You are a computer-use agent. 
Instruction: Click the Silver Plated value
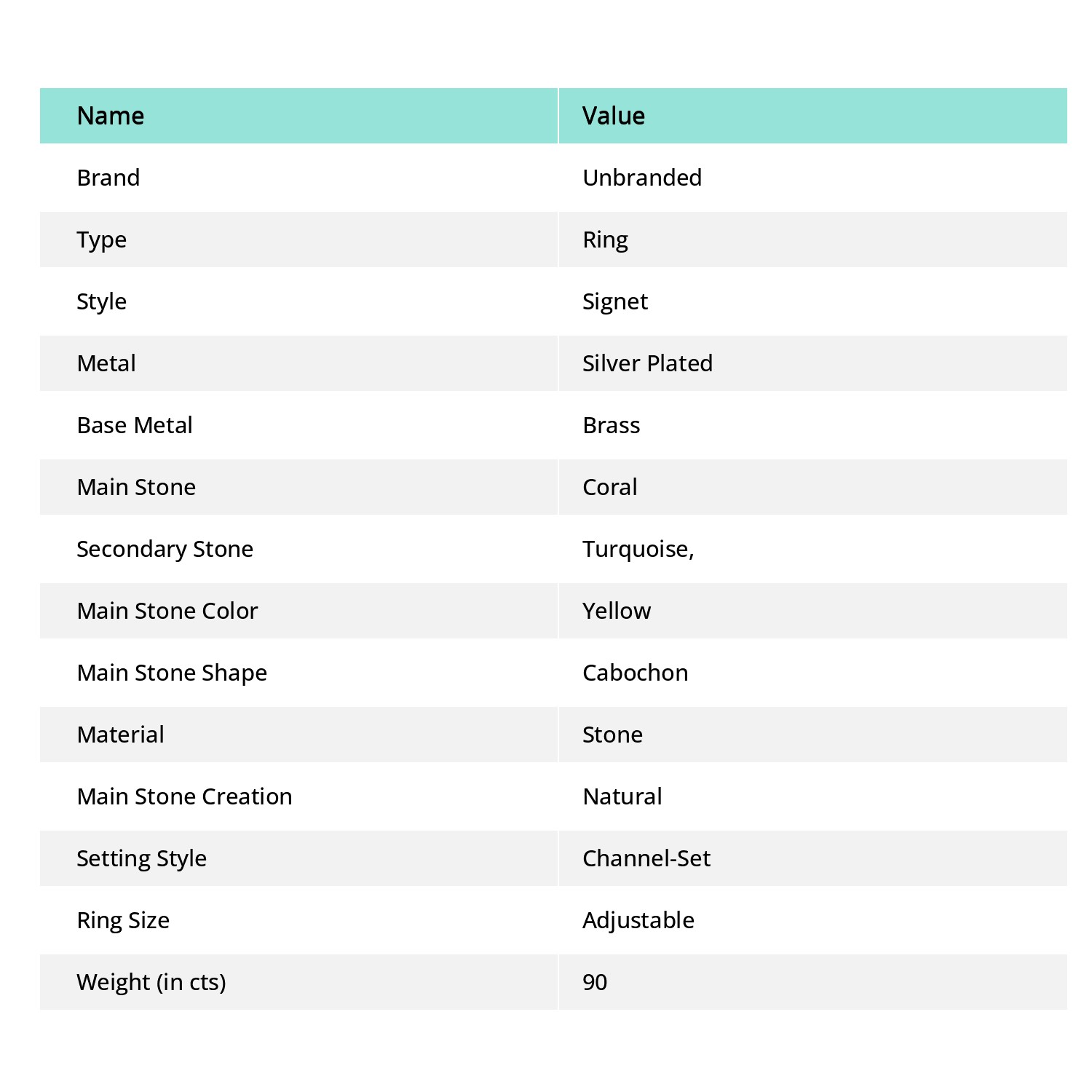tap(647, 363)
